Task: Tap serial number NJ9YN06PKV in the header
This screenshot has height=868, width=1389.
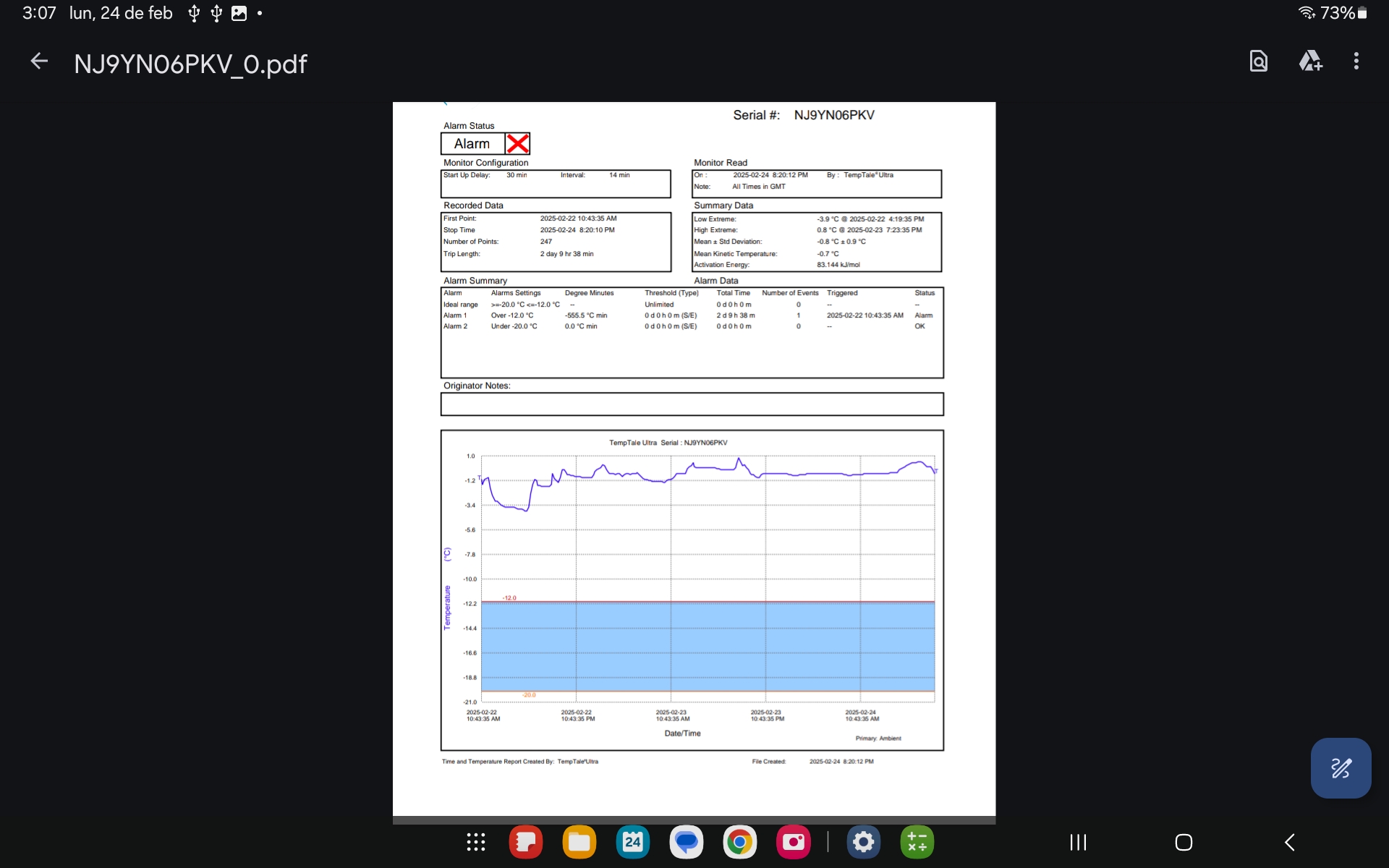Action: [834, 115]
